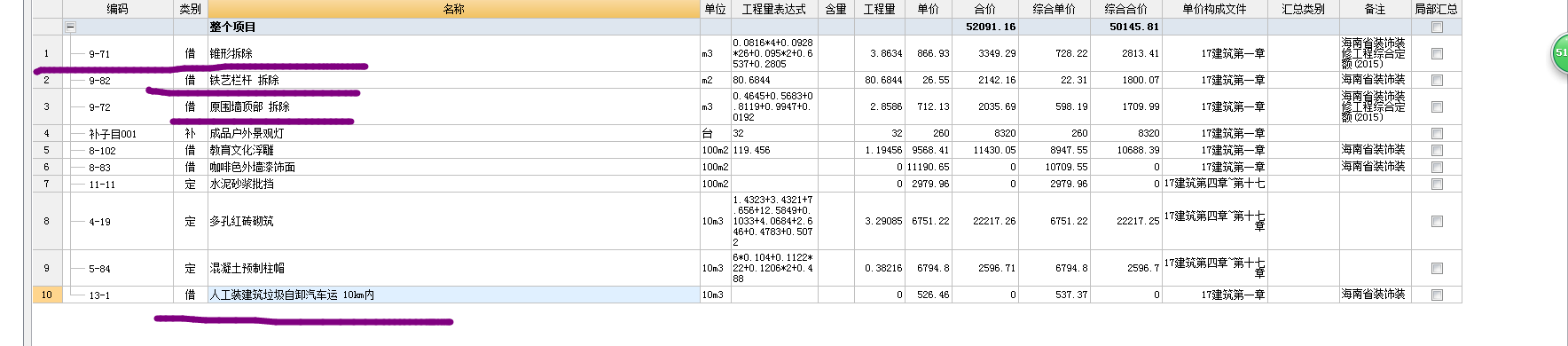The width and height of the screenshot is (1568, 346).
Task: Click the 名称 column header
Action: [x=453, y=9]
